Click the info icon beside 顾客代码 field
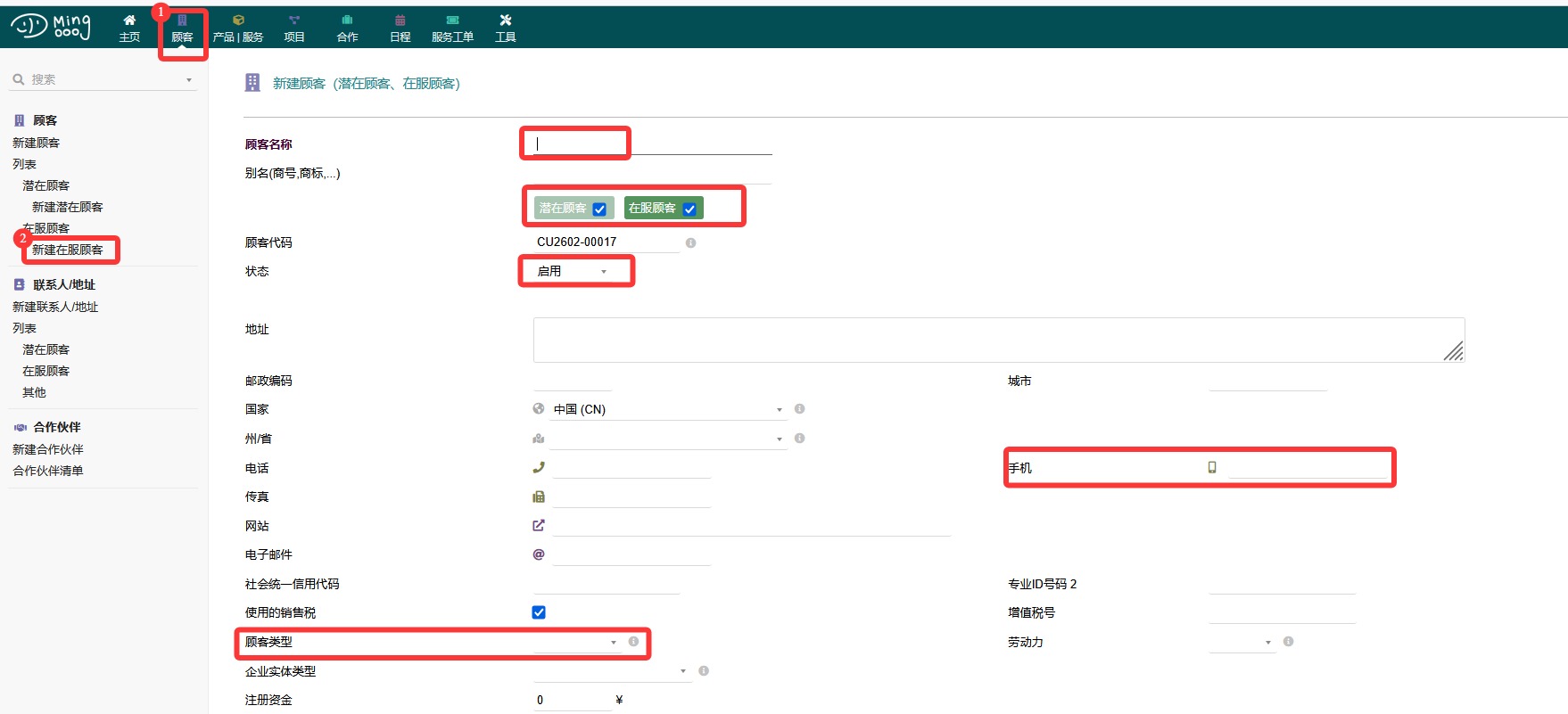 pyautogui.click(x=690, y=242)
